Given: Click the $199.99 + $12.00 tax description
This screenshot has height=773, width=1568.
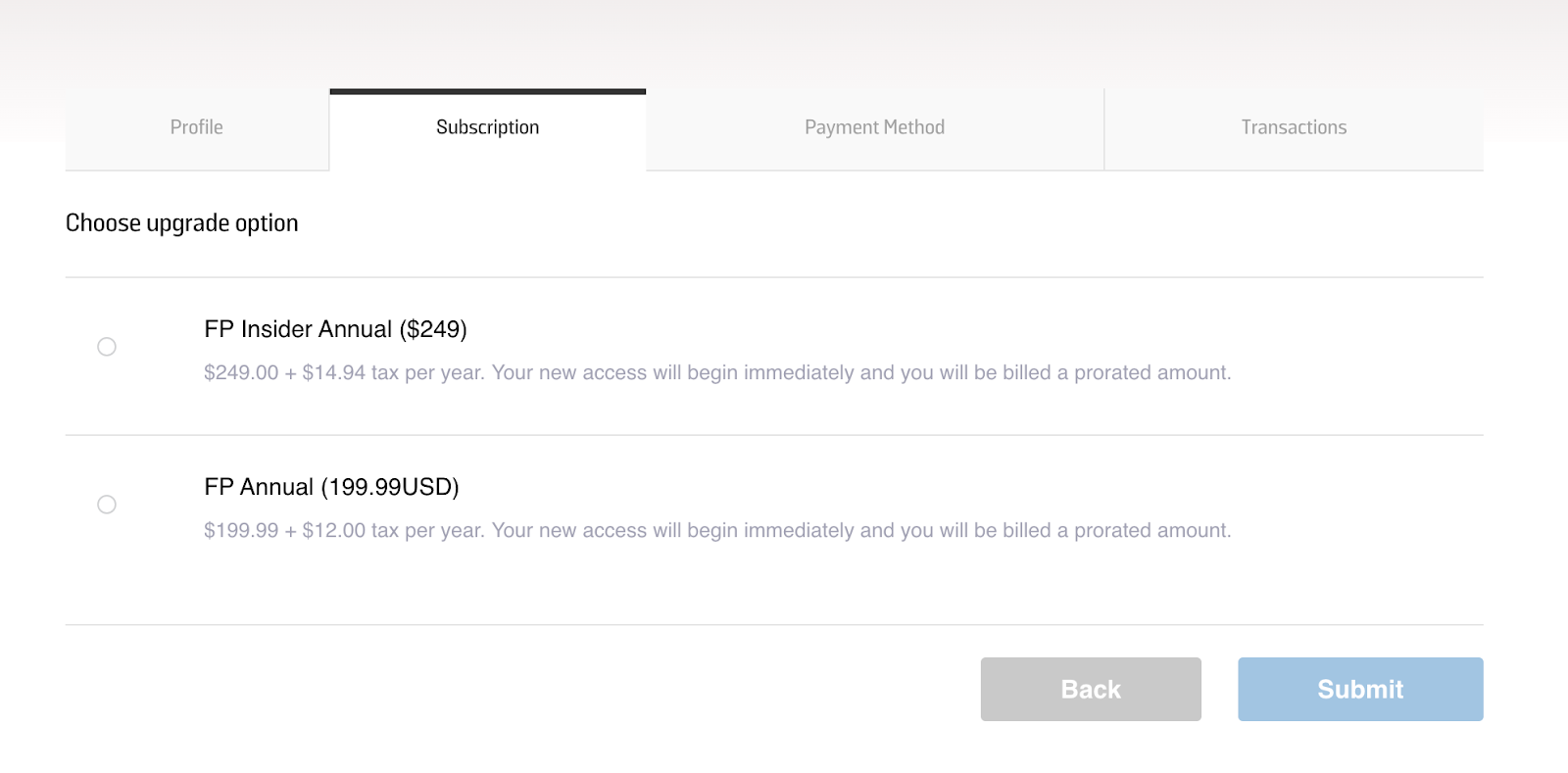Looking at the screenshot, I should point(717,531).
